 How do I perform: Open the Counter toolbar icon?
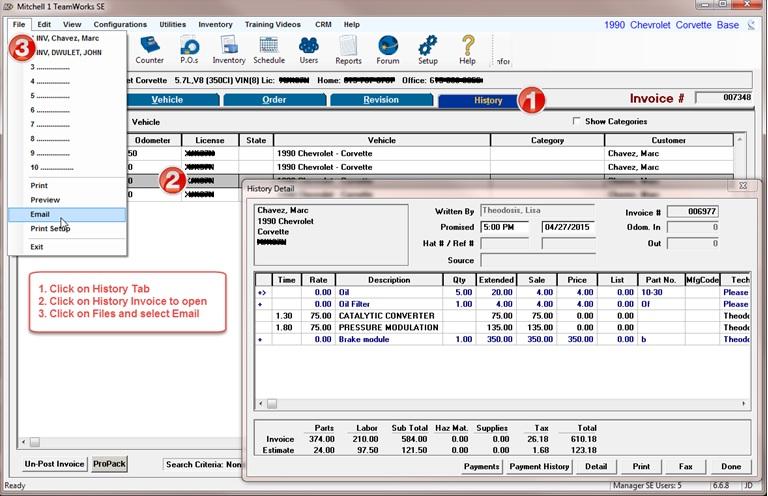coord(149,50)
